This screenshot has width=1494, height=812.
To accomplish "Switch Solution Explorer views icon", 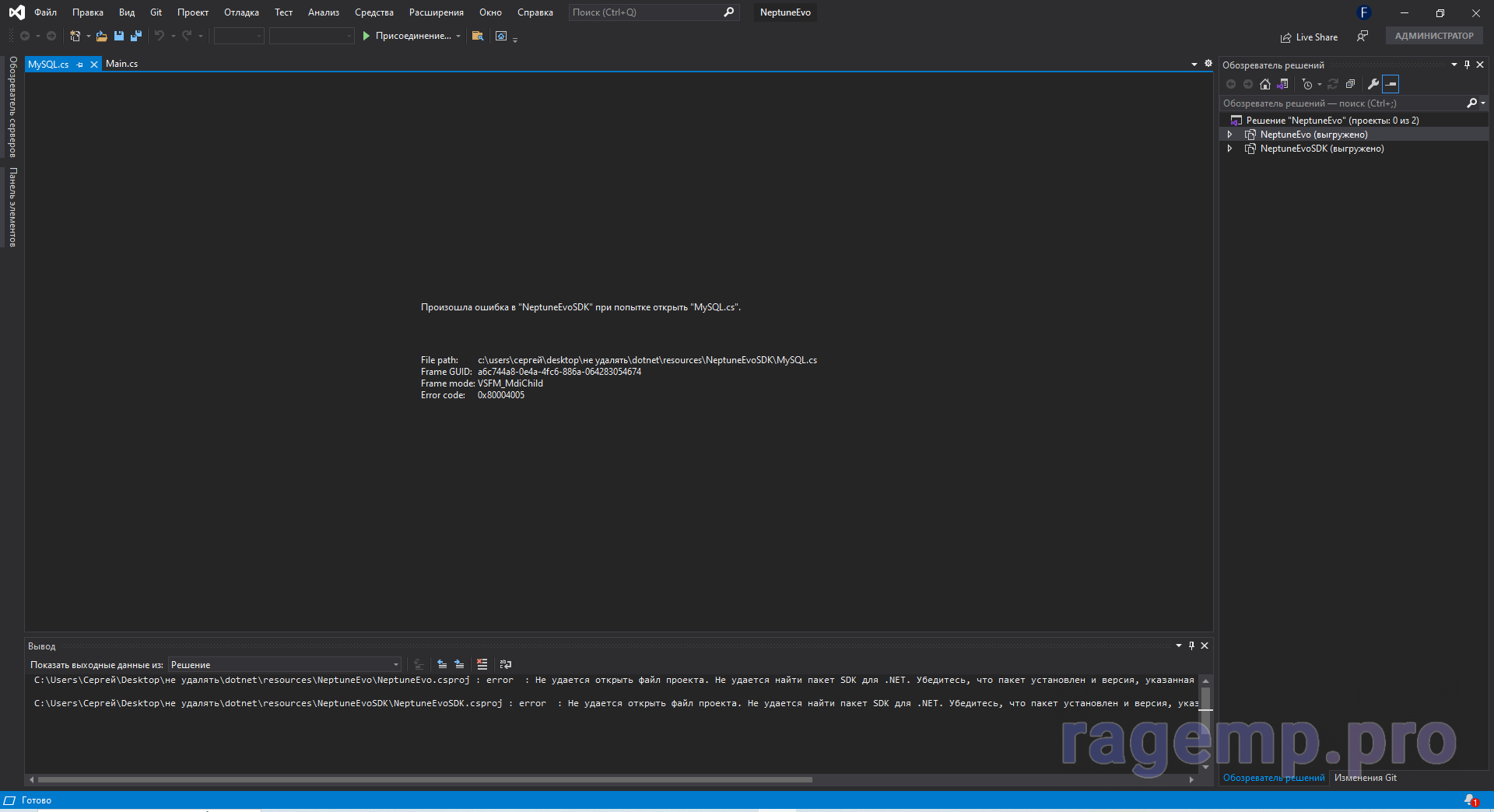I will tap(1282, 84).
